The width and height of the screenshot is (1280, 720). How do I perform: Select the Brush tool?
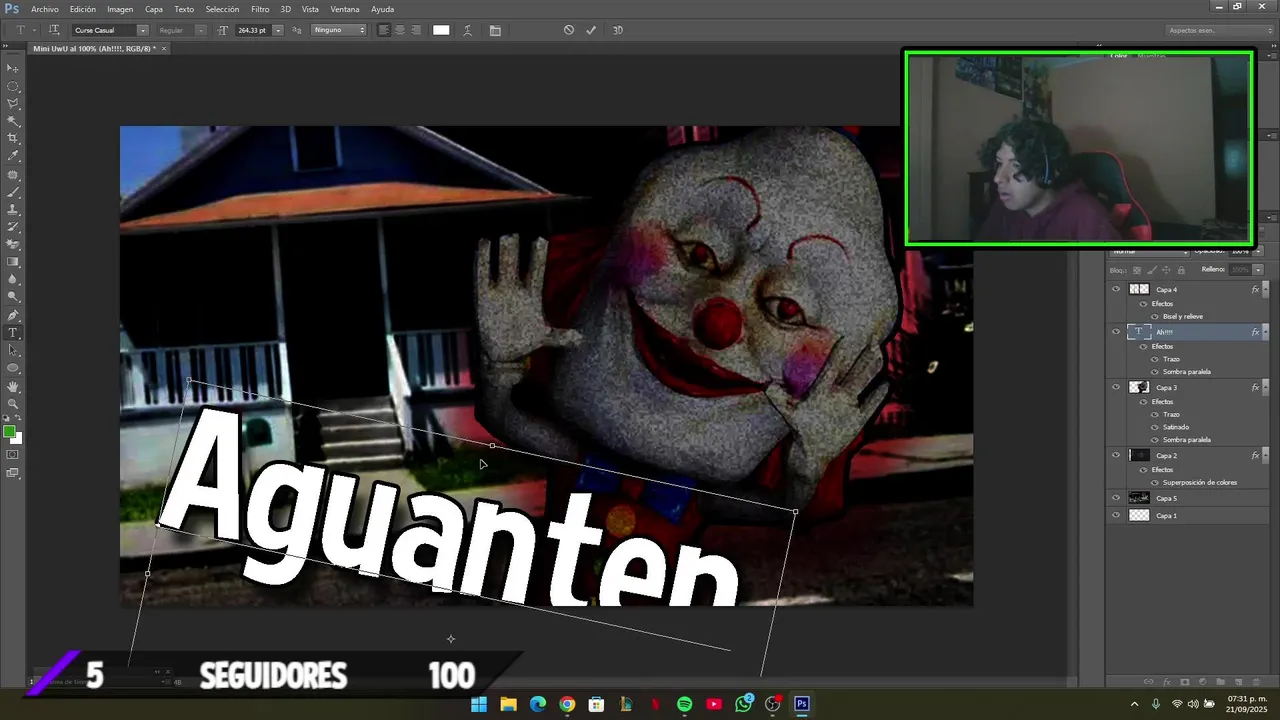tap(13, 191)
